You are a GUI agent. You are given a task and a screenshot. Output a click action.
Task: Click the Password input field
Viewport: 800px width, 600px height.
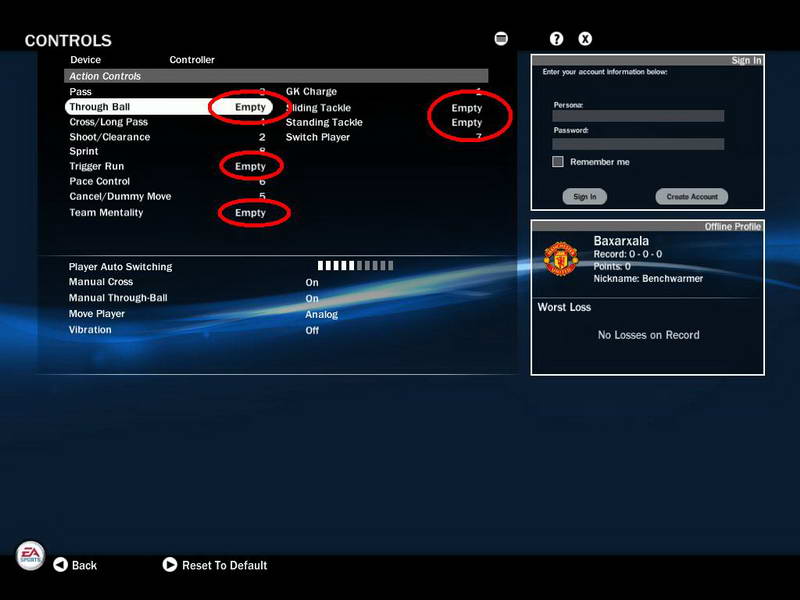click(638, 144)
